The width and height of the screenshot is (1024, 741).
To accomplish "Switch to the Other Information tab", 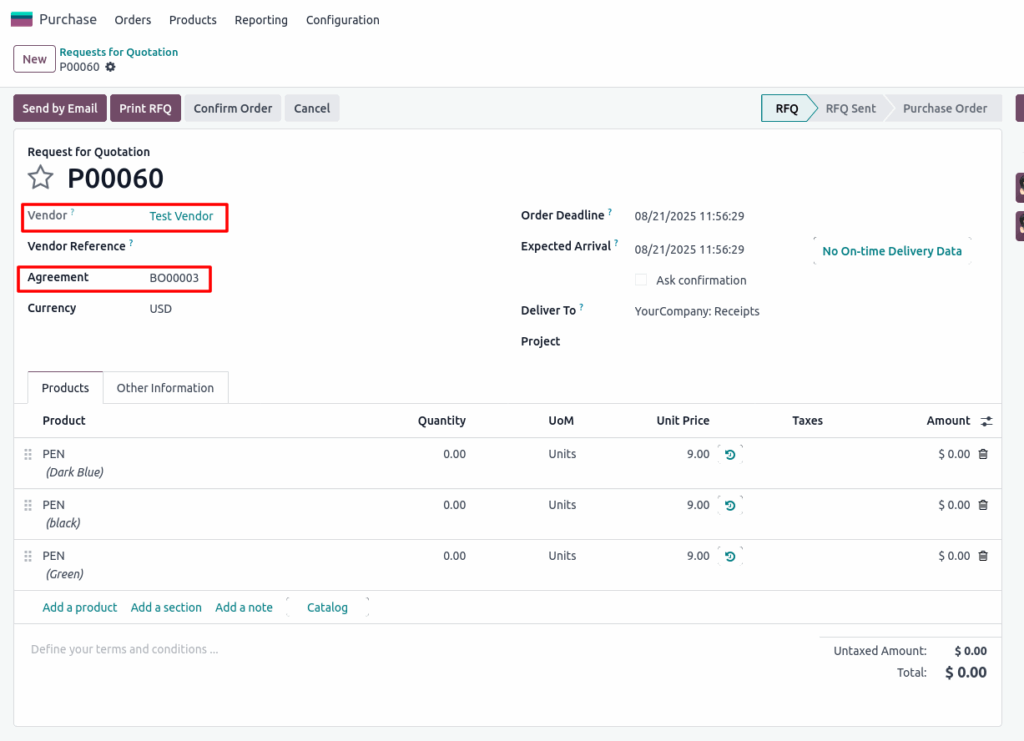I will [x=165, y=388].
